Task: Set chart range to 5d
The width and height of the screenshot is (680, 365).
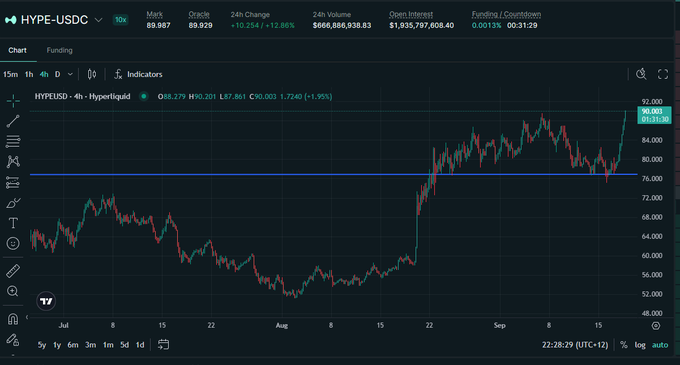Action: coord(124,345)
